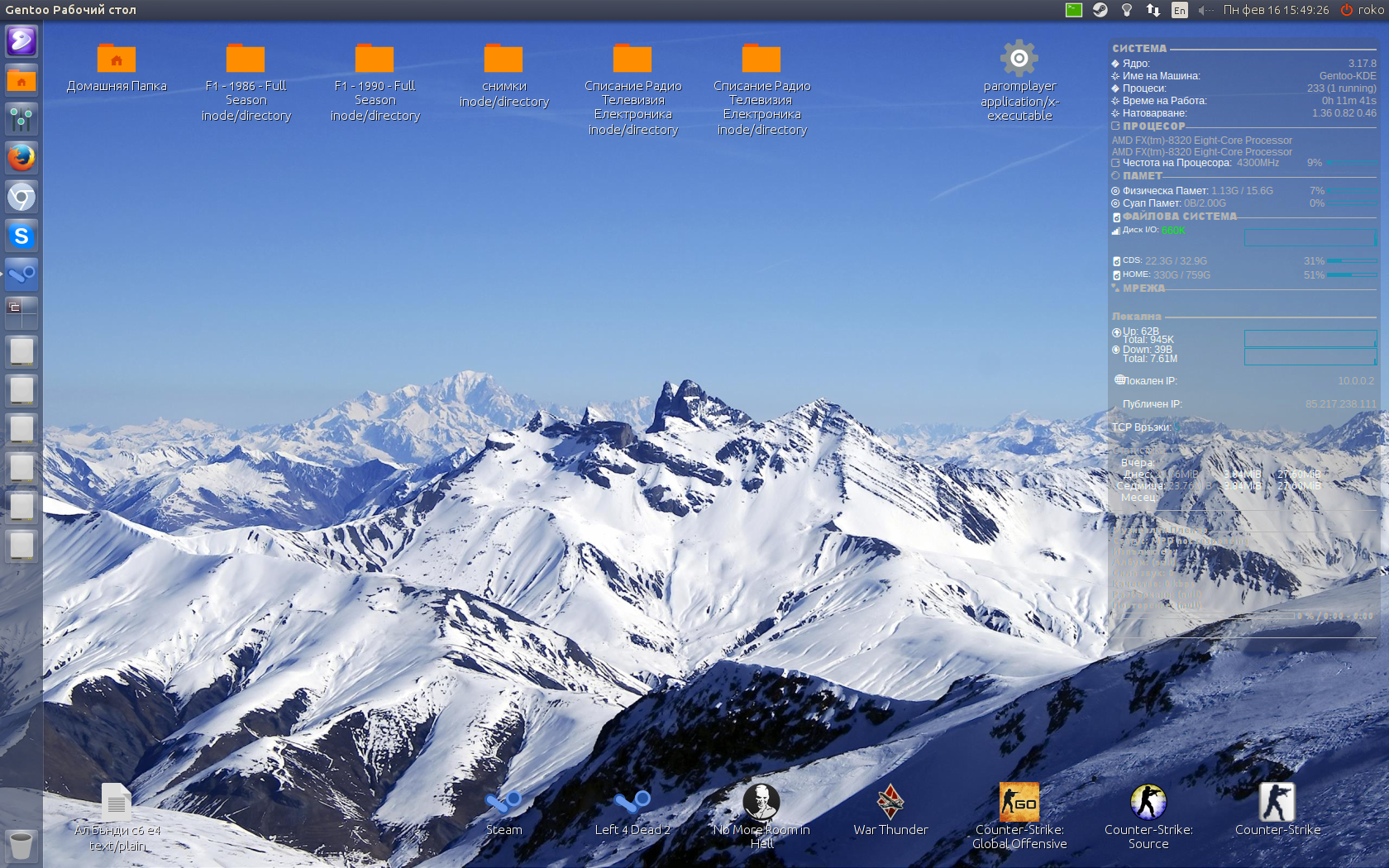Open the Gentoo dash button in the launcher
This screenshot has height=868, width=1389.
[21, 41]
